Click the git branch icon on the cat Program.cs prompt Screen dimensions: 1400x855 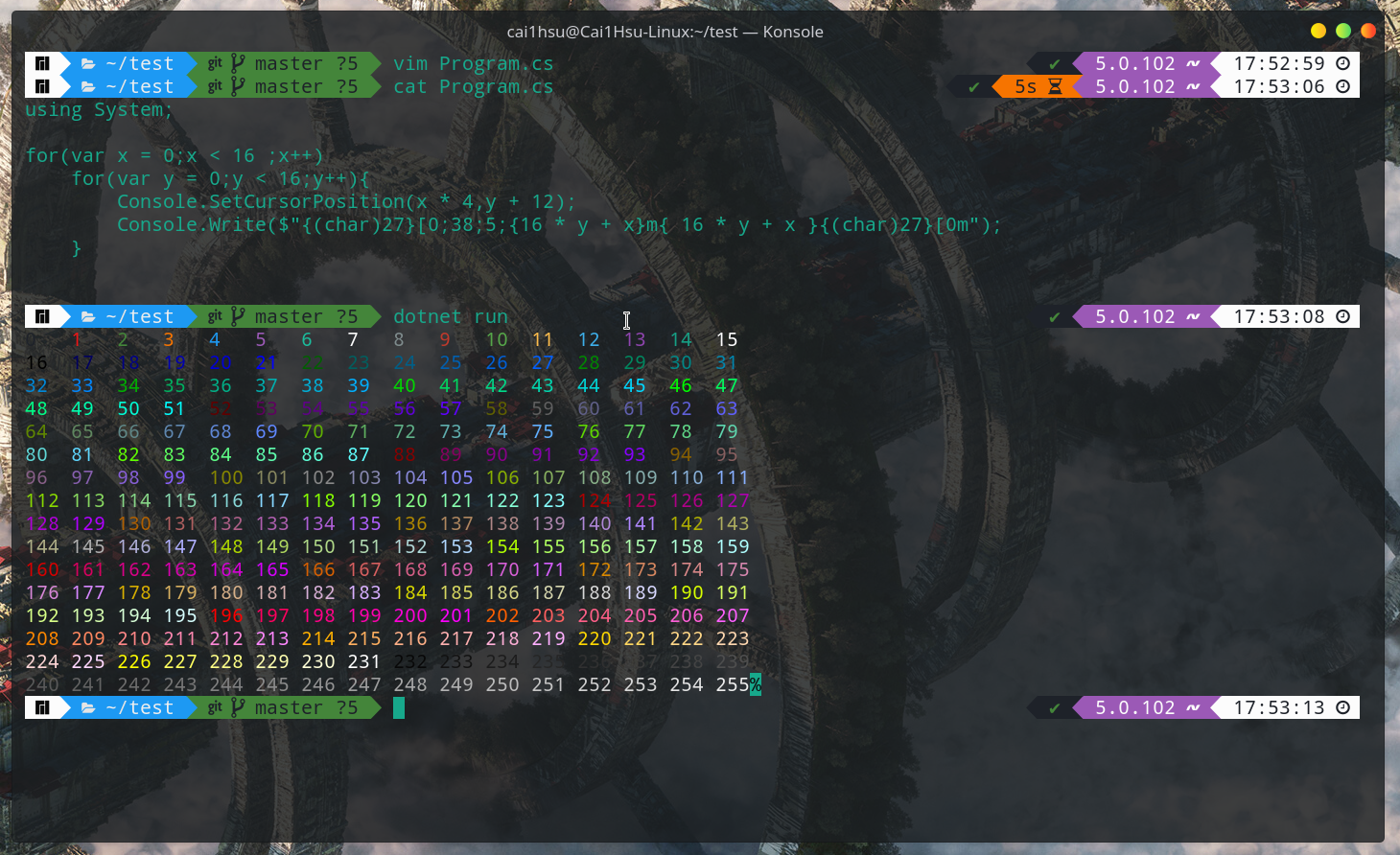(237, 86)
